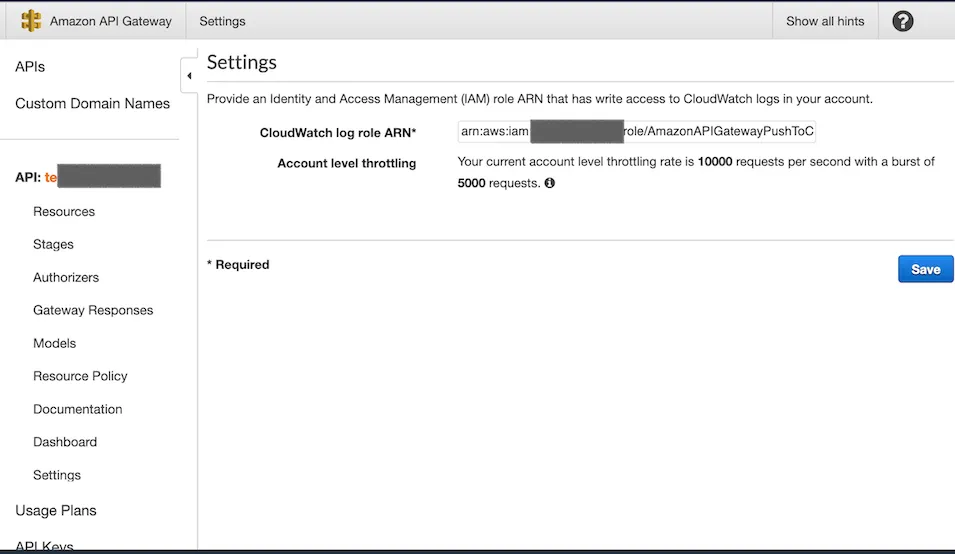The width and height of the screenshot is (955, 554).
Task: Click the 10000 requests rate value
Action: pos(715,161)
